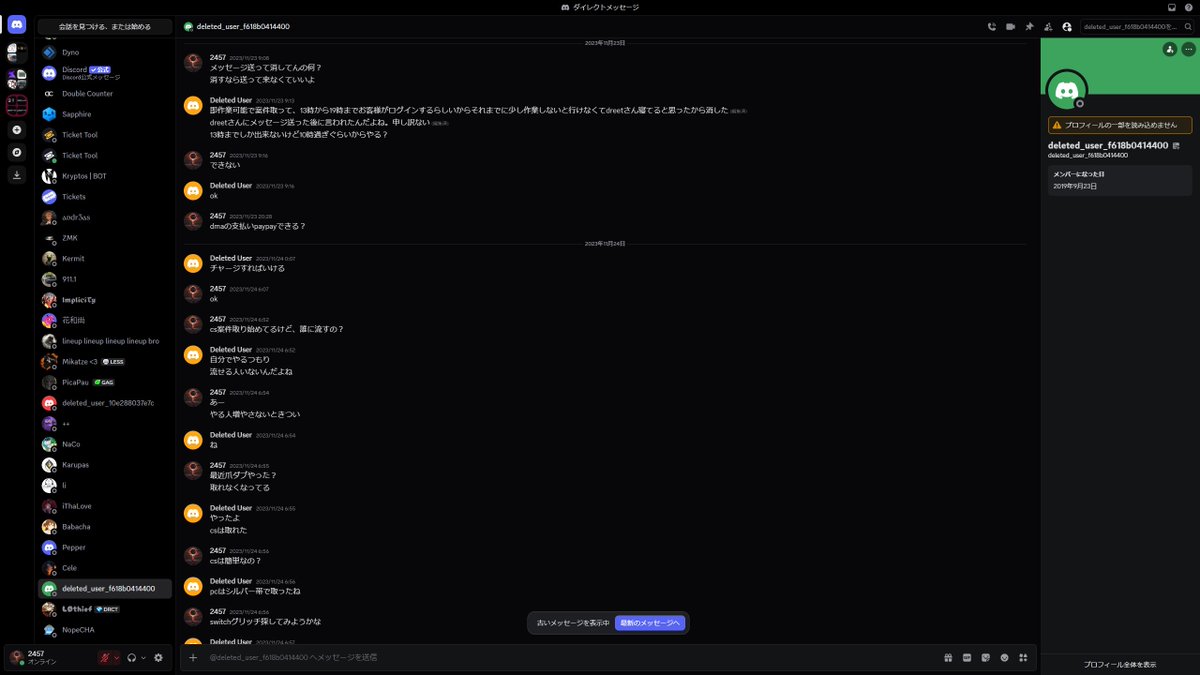This screenshot has width=1200, height=675.
Task: Open the Discord official messages conversation
Action: (x=105, y=73)
